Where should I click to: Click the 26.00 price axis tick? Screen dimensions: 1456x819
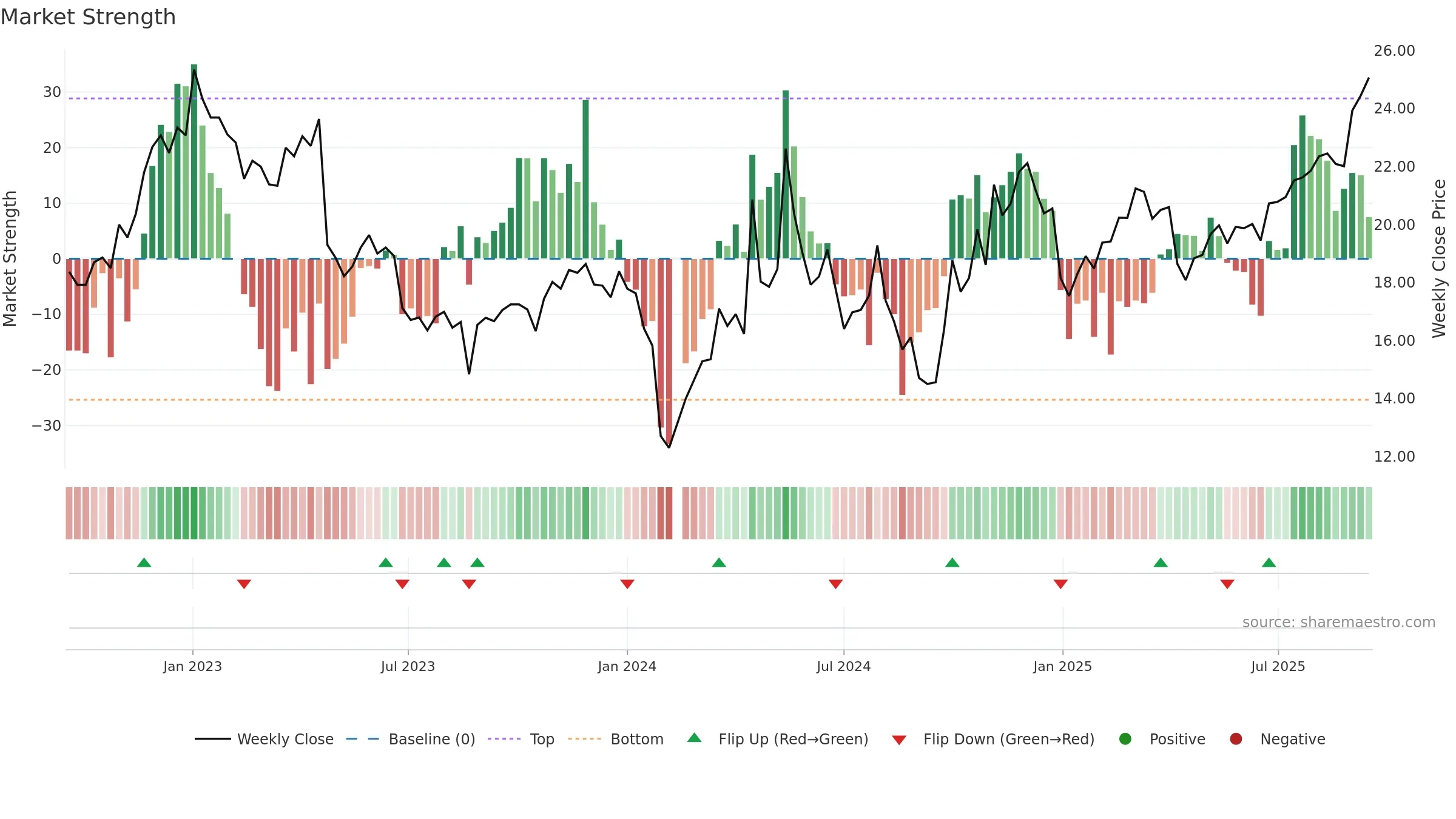point(1394,51)
